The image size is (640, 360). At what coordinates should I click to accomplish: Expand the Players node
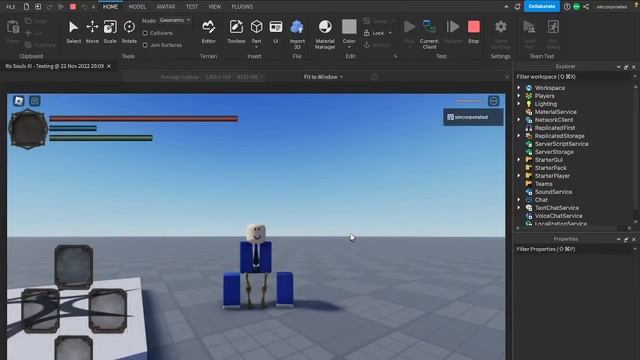519,96
